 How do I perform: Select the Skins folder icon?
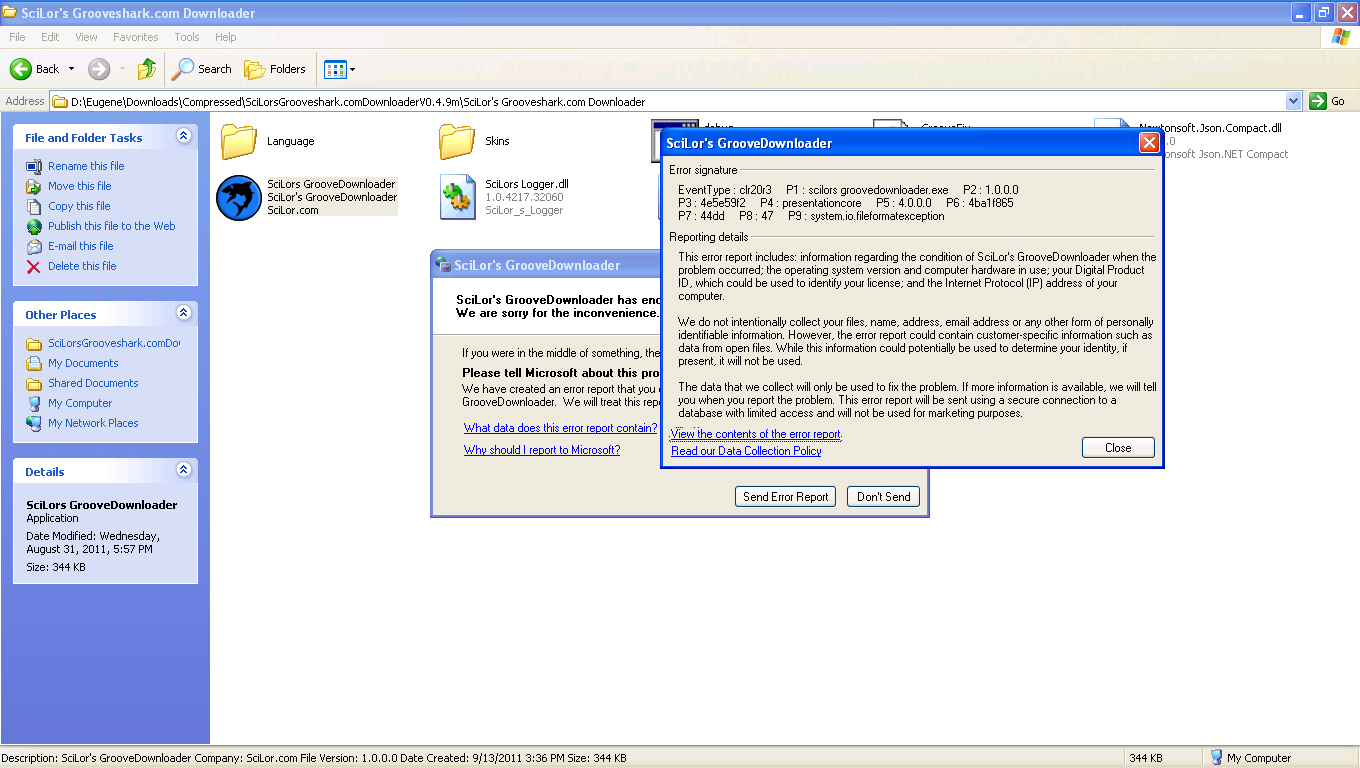pos(457,141)
